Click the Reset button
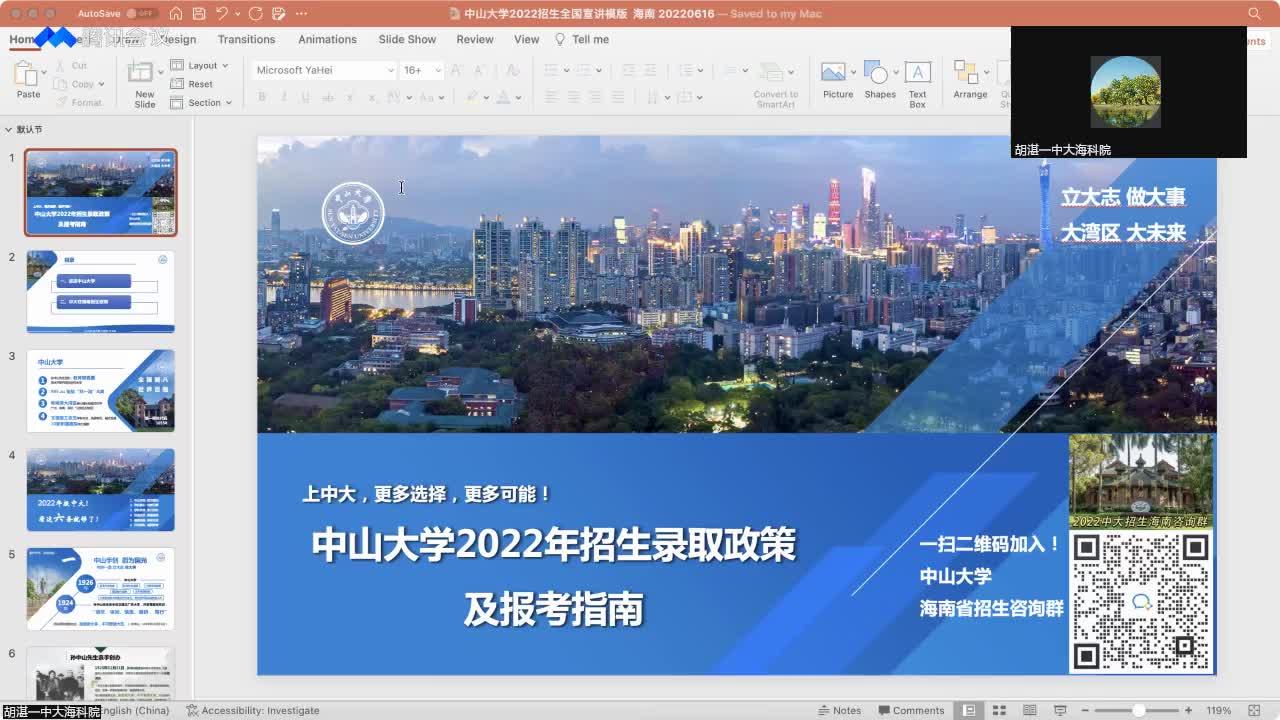Viewport: 1280px width, 720px height. pos(192,85)
